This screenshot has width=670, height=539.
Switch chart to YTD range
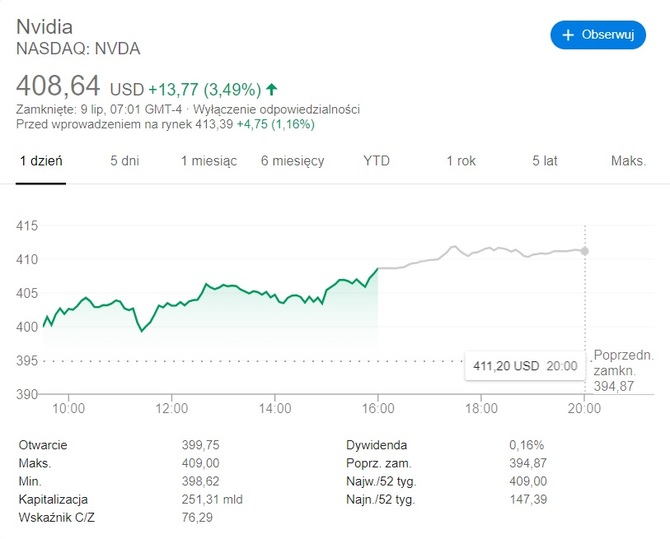tap(376, 161)
